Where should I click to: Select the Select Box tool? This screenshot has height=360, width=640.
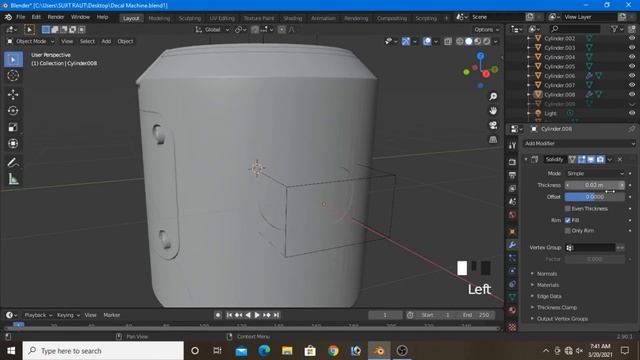(x=13, y=60)
